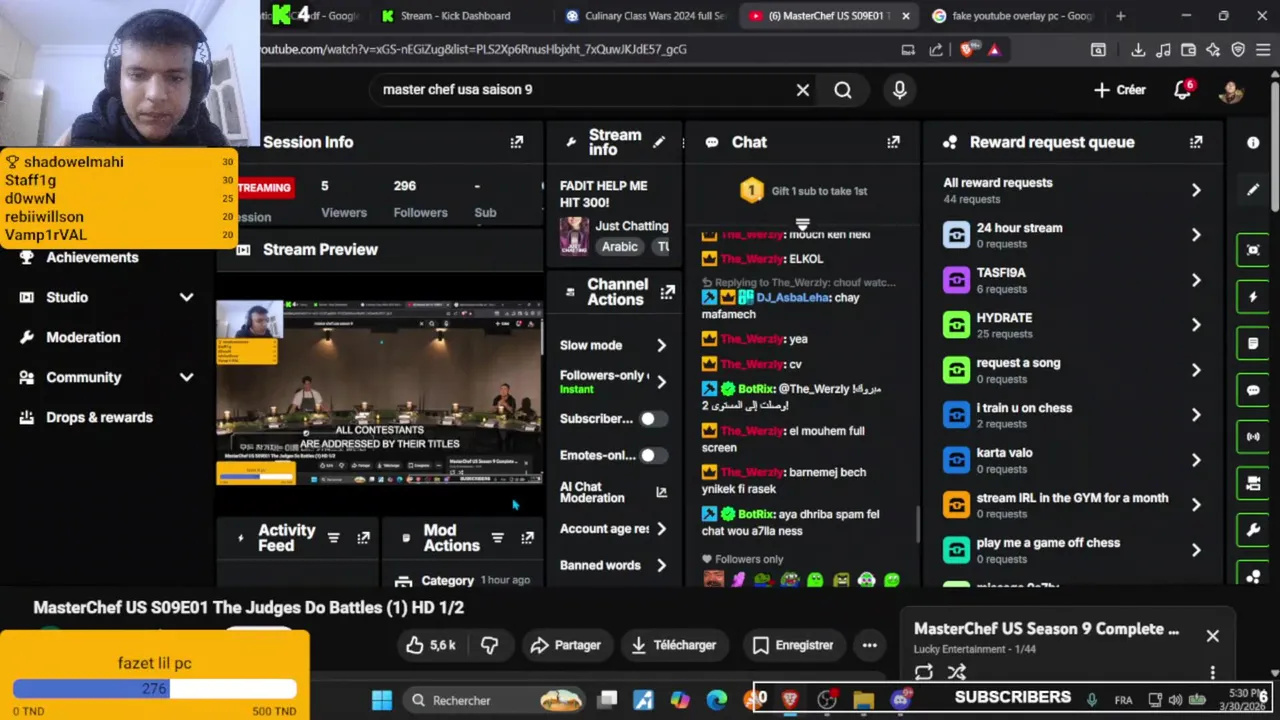Open Discord from taskbar
Viewport: 1280px width, 720px height.
pos(901,700)
